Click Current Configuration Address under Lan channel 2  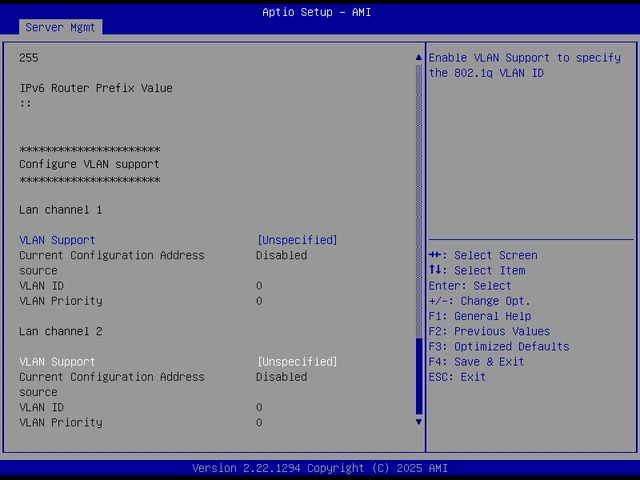(x=112, y=377)
